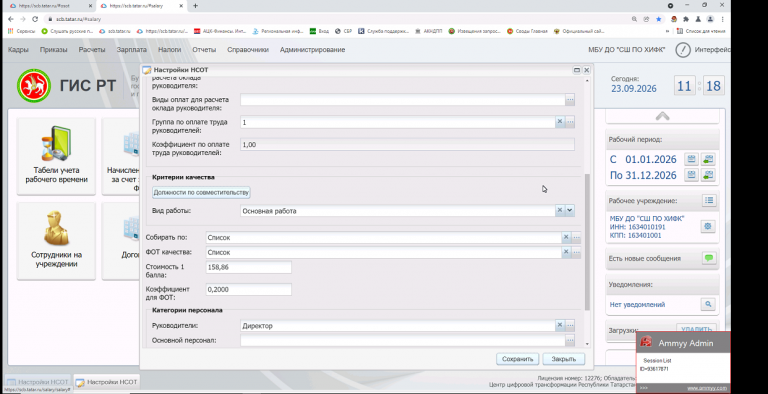
Task: Clear the Вид работы value
Action: pyautogui.click(x=560, y=210)
